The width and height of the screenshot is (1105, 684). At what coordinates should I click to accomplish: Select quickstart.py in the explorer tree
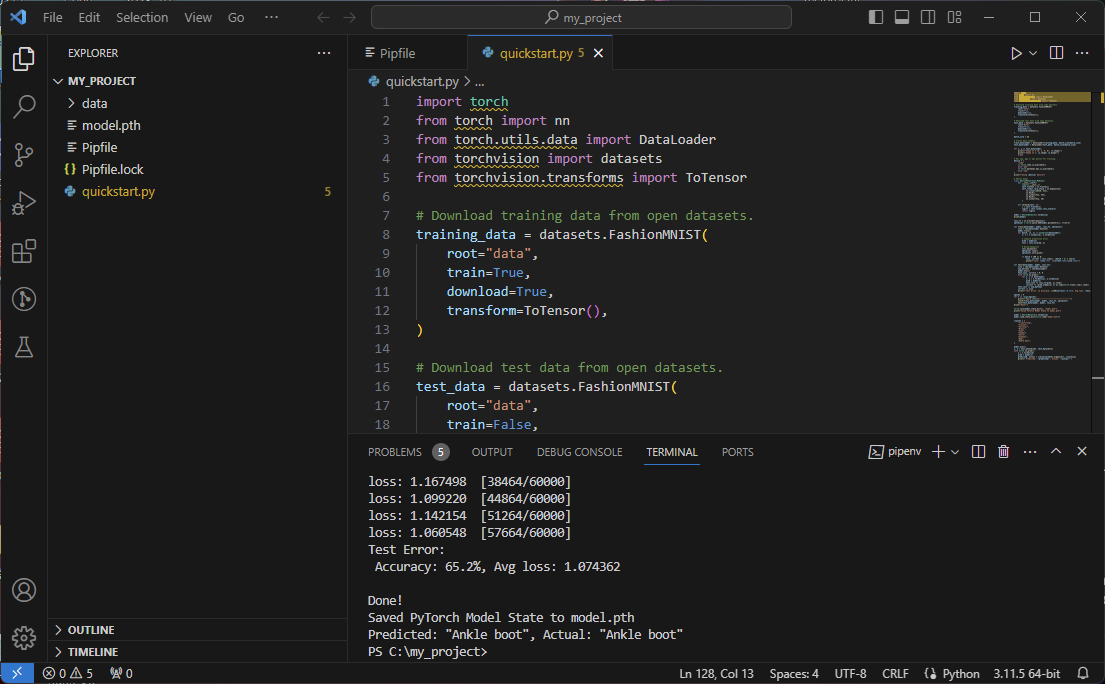[x=118, y=191]
